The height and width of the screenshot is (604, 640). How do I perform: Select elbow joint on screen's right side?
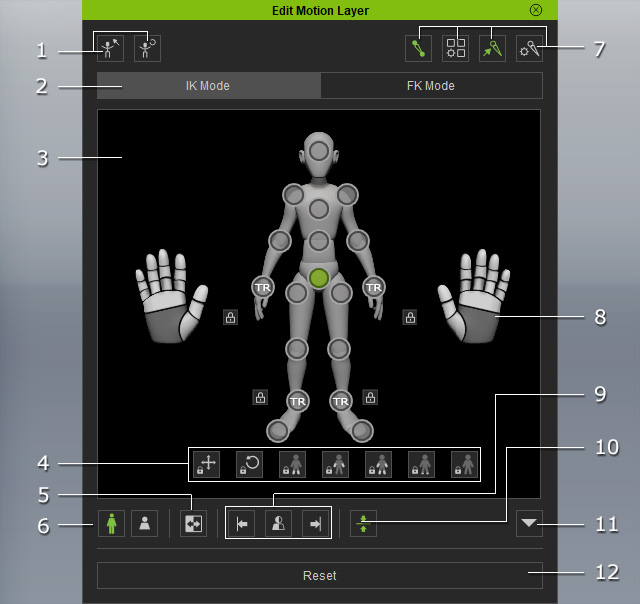(358, 241)
